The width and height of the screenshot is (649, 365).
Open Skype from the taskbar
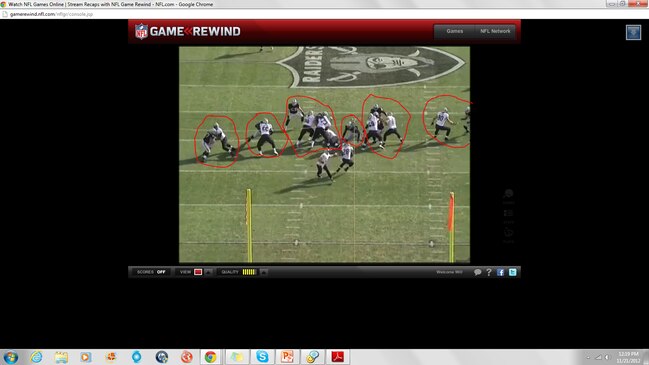tap(262, 357)
